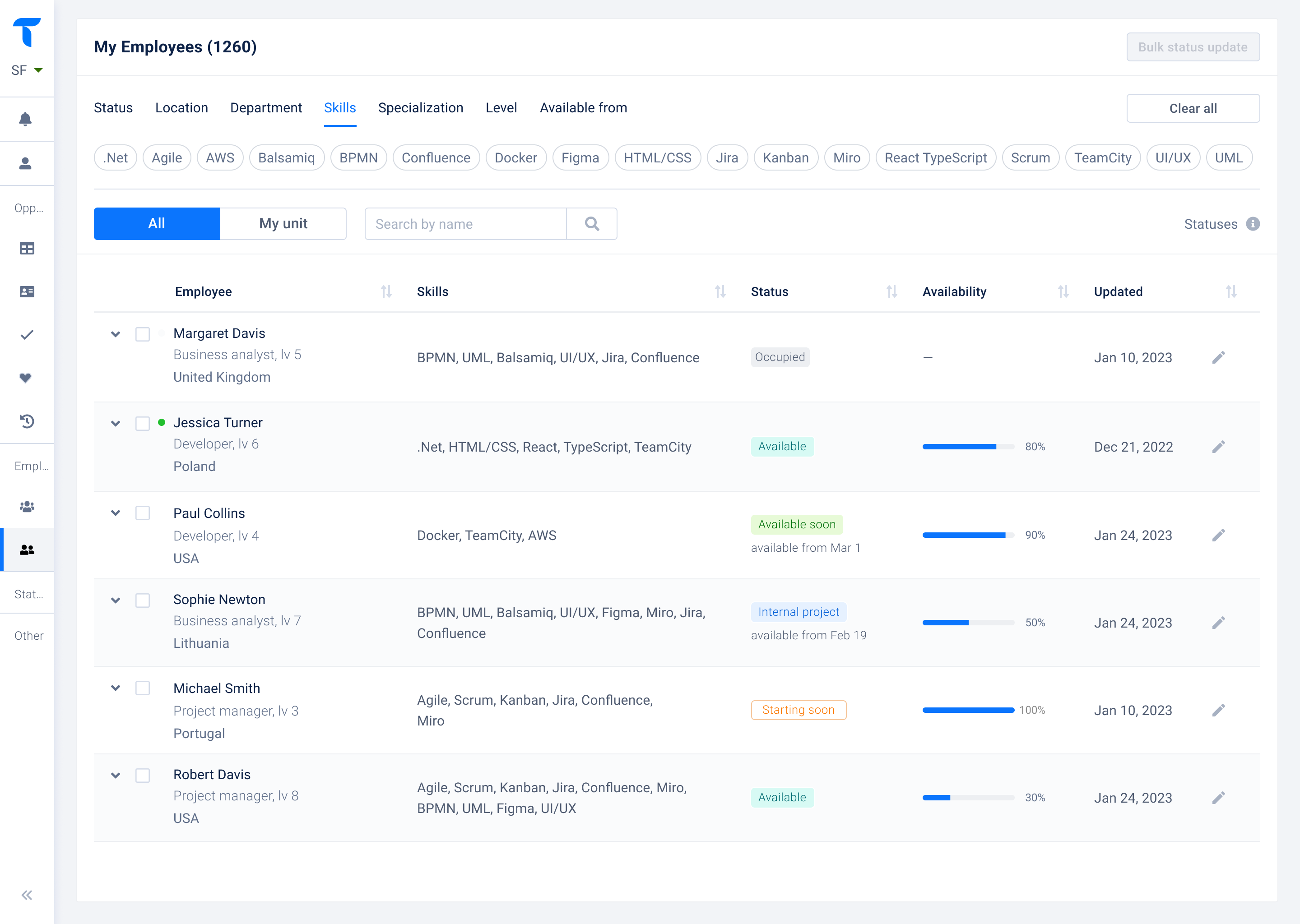Open the checkmark icon in sidebar

pos(27,335)
